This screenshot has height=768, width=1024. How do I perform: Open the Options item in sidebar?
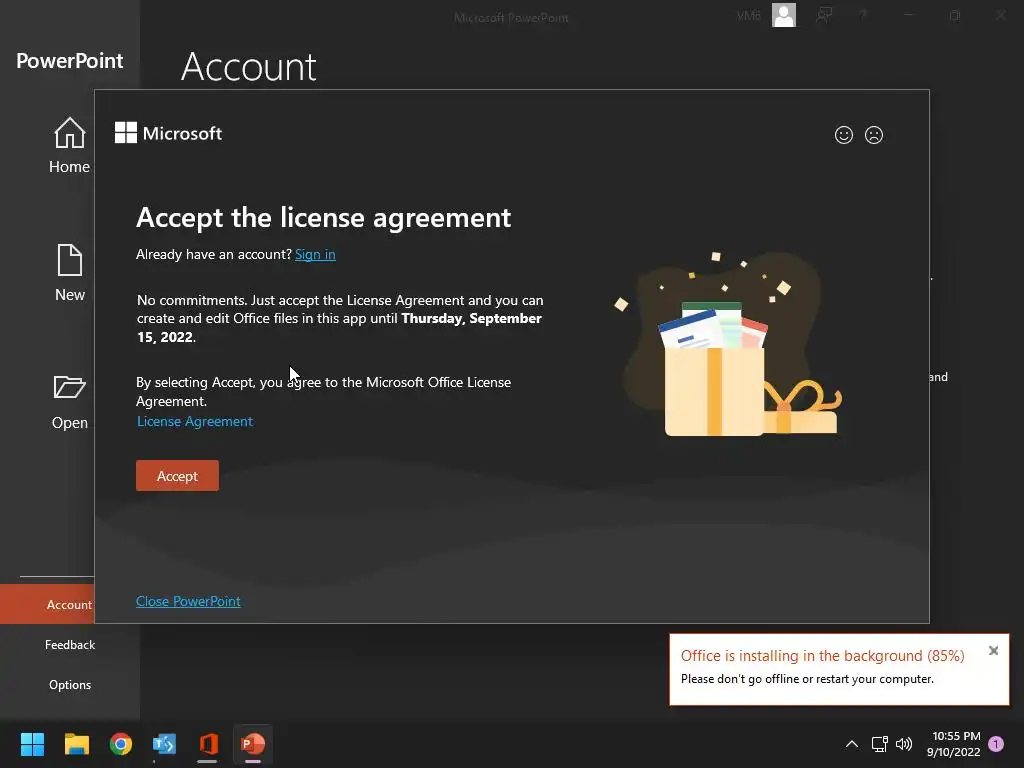(70, 684)
